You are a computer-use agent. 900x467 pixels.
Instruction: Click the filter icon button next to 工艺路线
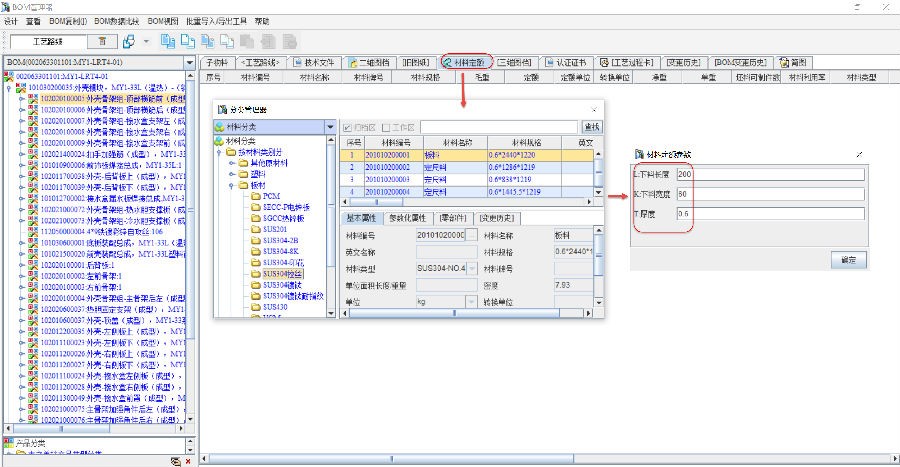(102, 41)
